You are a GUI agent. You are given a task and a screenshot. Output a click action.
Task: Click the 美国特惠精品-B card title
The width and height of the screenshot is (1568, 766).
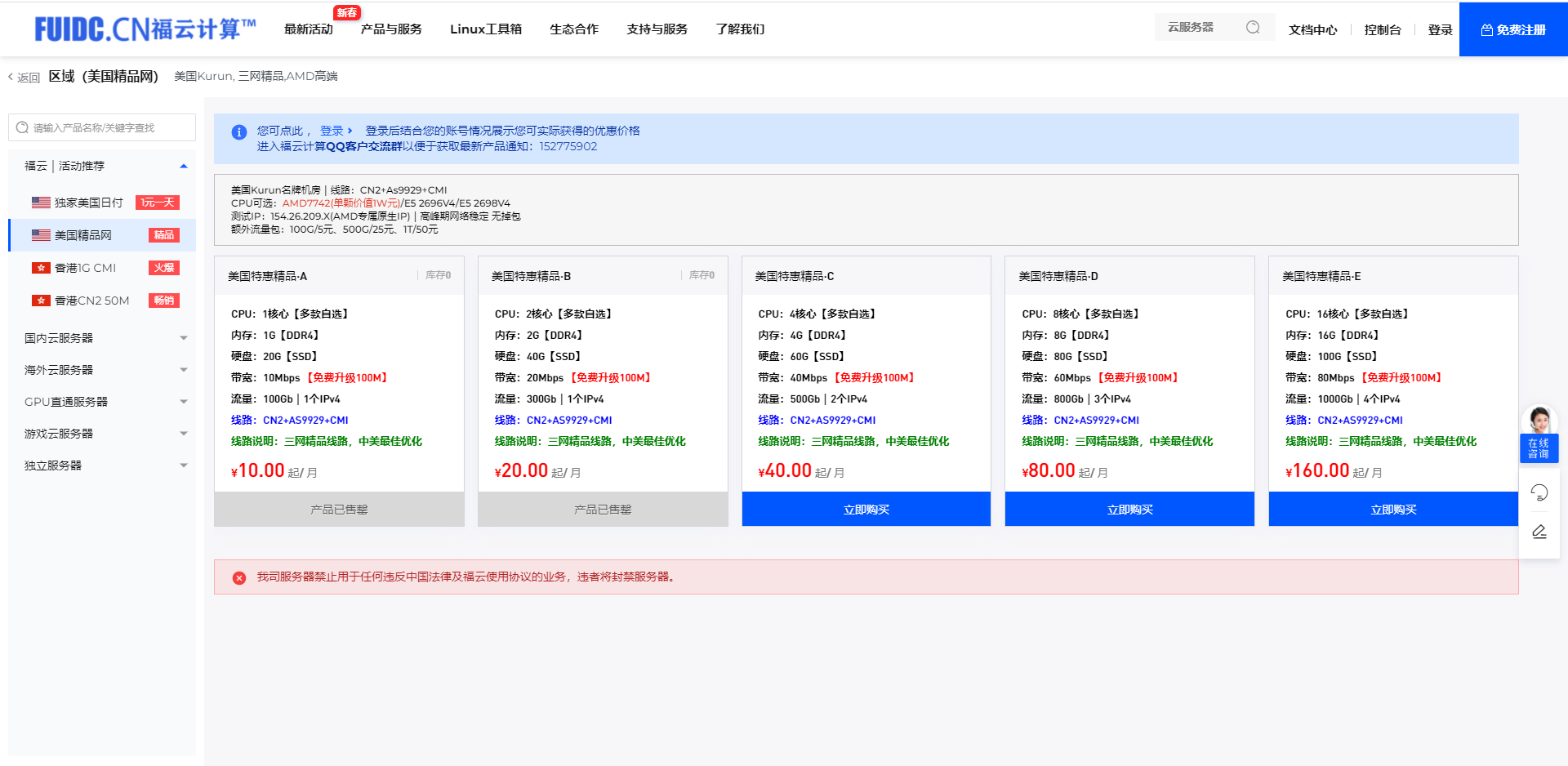click(x=531, y=276)
